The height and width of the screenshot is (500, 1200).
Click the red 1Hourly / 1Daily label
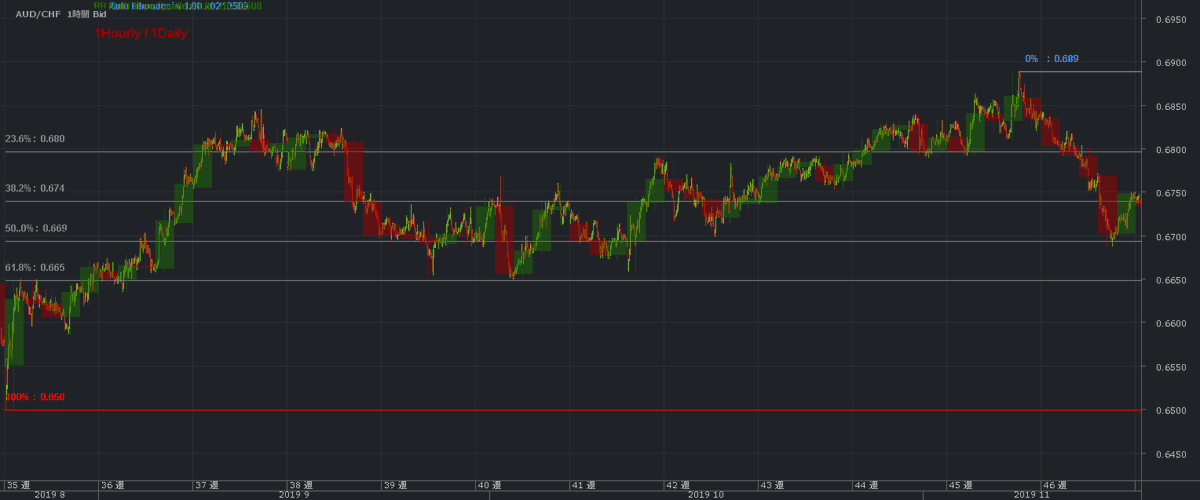click(x=141, y=33)
